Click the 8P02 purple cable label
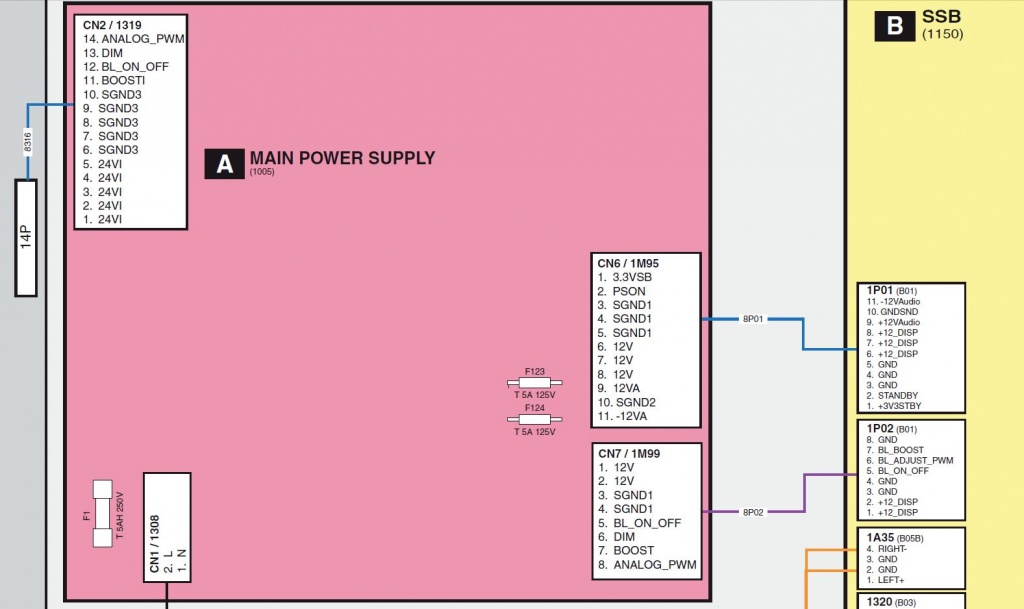Screen dimensions: 1024x609 point(753,512)
